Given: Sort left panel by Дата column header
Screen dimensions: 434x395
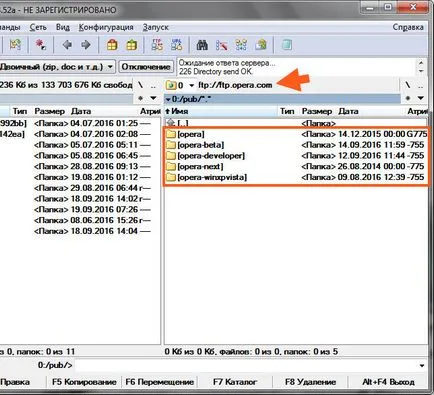Looking at the screenshot, I should (x=103, y=111).
